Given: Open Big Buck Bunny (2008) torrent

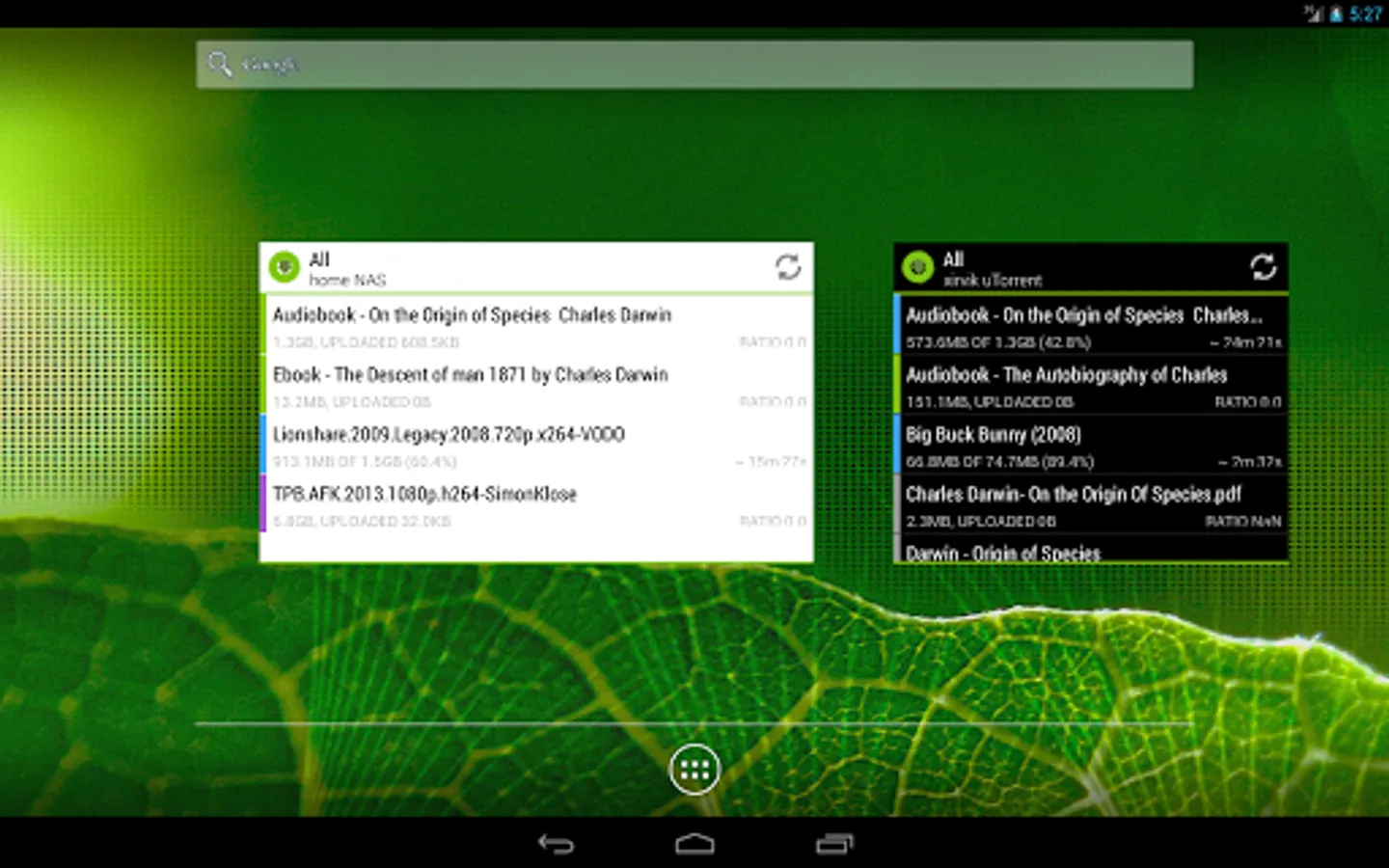Looking at the screenshot, I should pyautogui.click(x=1091, y=446).
